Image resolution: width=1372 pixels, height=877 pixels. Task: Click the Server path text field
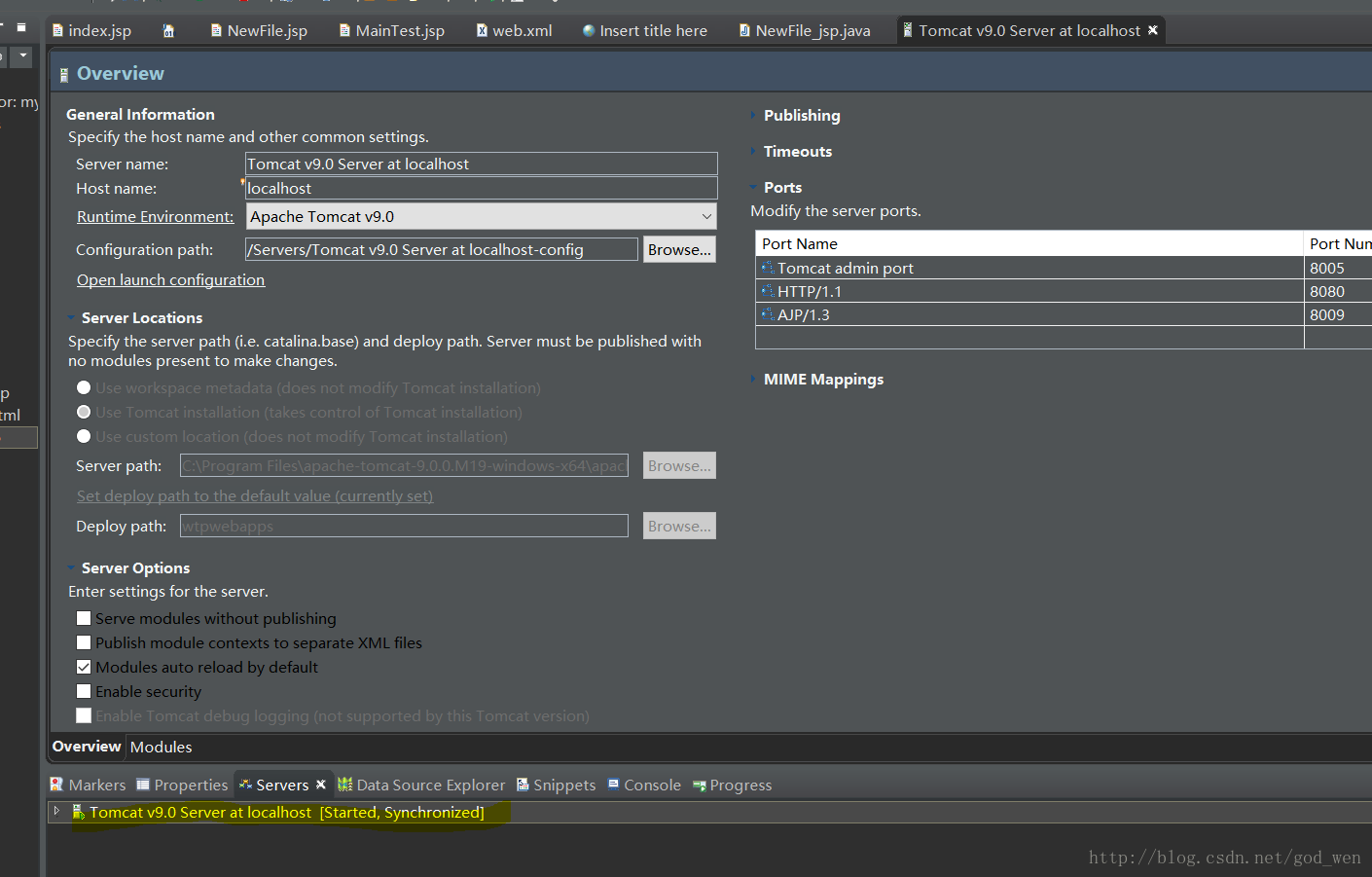[404, 465]
